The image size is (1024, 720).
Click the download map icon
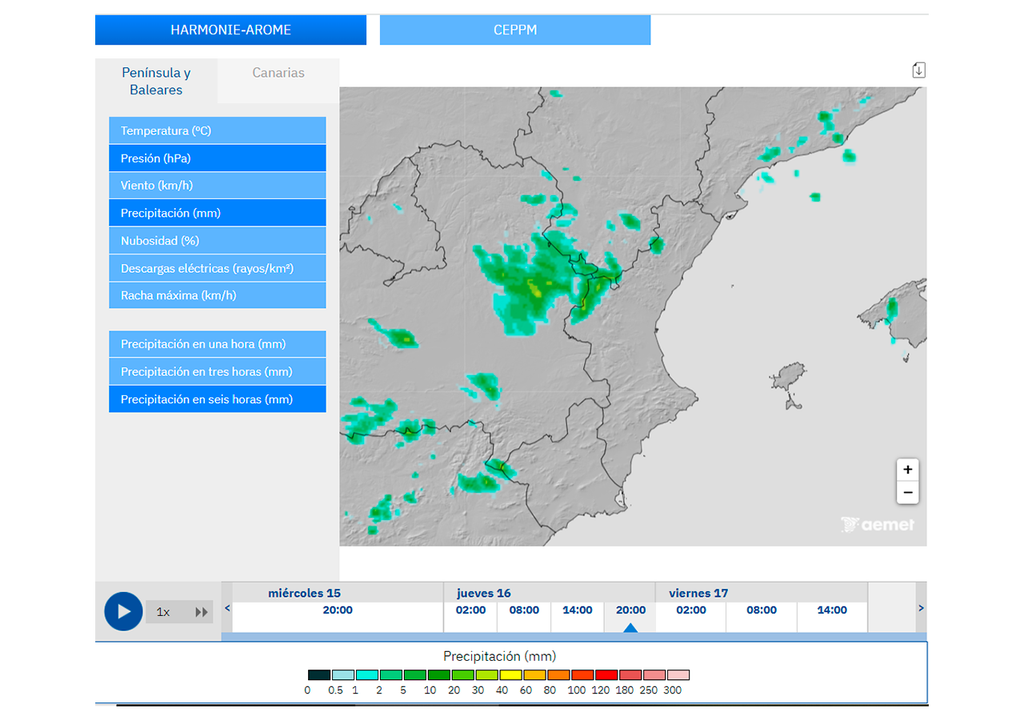pyautogui.click(x=918, y=70)
